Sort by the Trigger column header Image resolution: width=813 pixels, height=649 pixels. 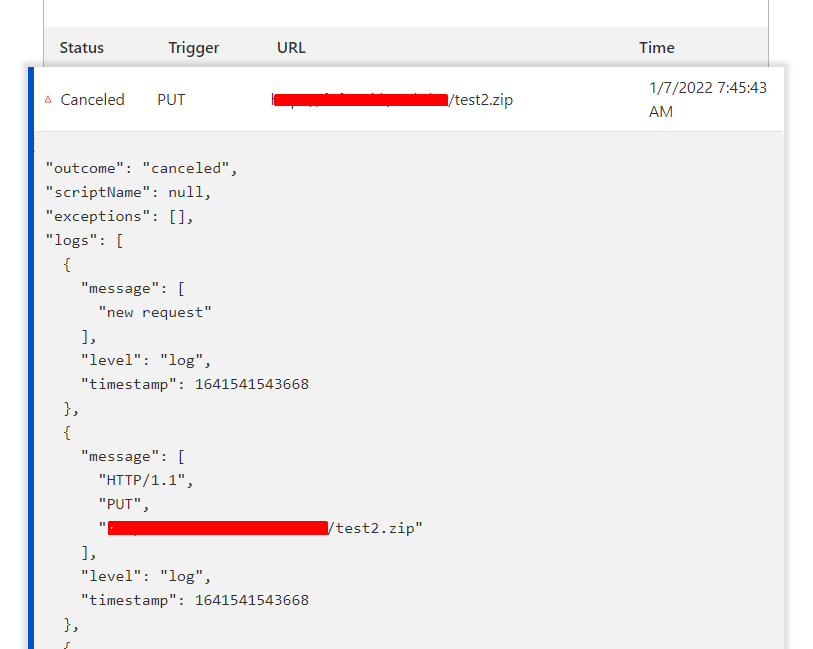(193, 47)
